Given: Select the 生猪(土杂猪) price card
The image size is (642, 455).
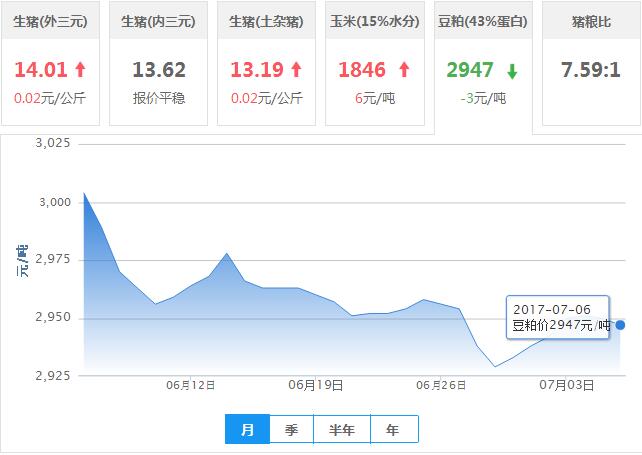Looking at the screenshot, I should point(266,63).
